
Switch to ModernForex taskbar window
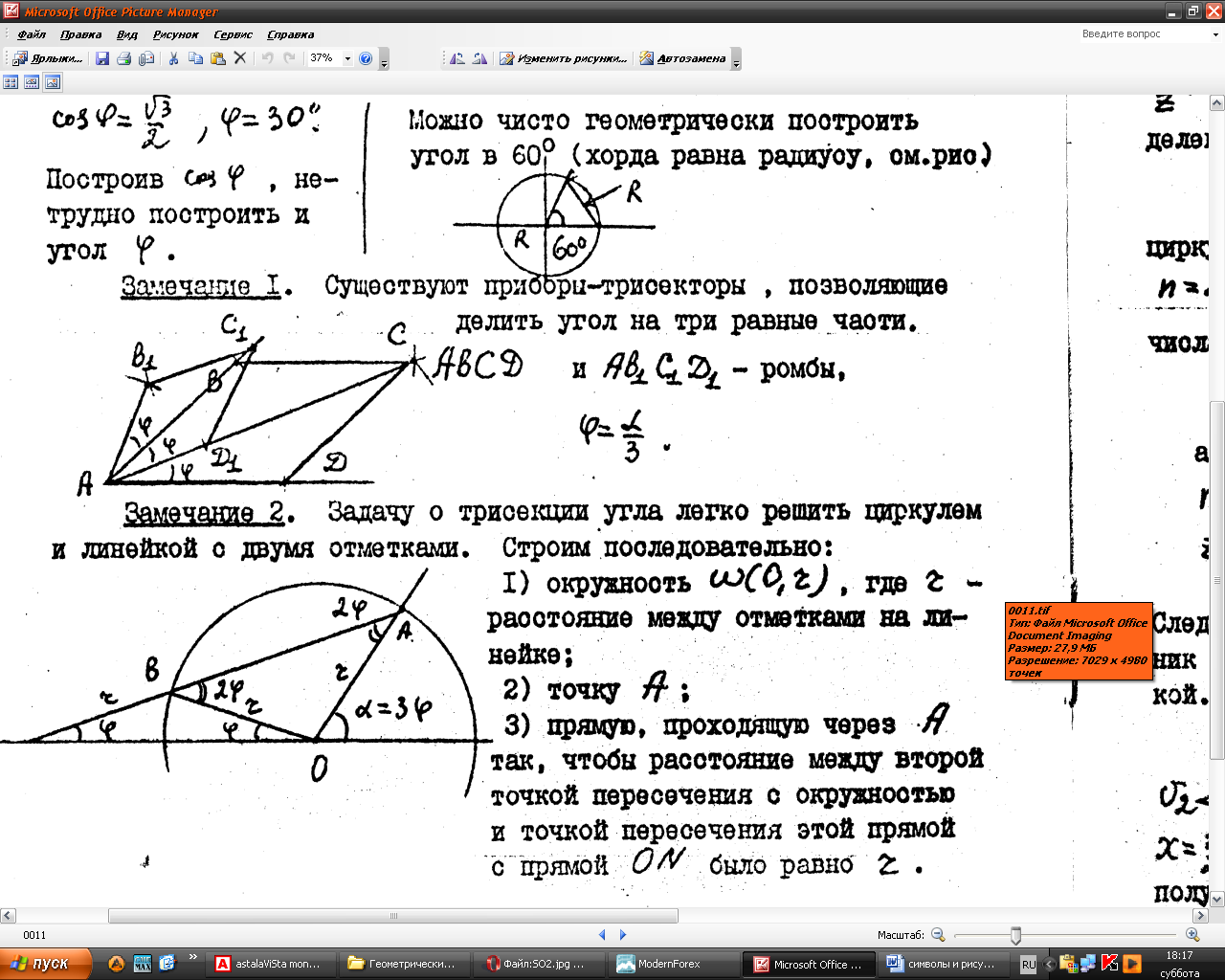673,964
